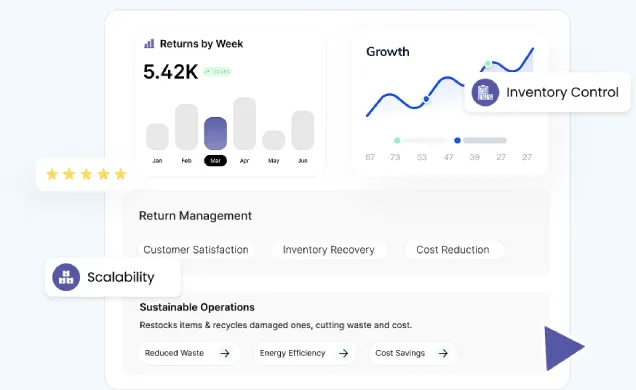Click the tallest Apr bar in chart
Image resolution: width=636 pixels, height=390 pixels.
pos(245,124)
